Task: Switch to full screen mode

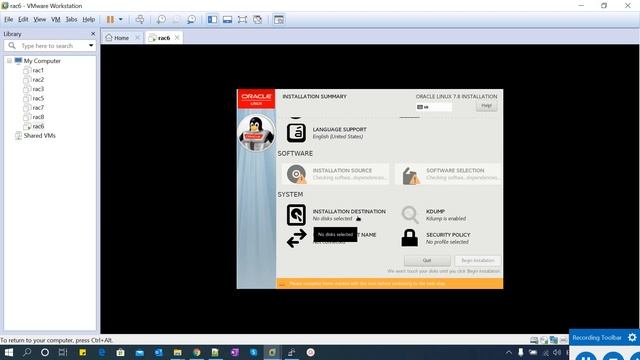Action: coord(242,20)
